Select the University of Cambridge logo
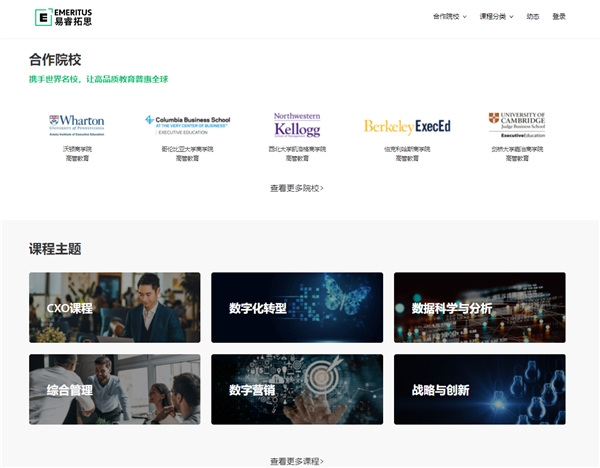The height and width of the screenshot is (468, 600). 517,124
